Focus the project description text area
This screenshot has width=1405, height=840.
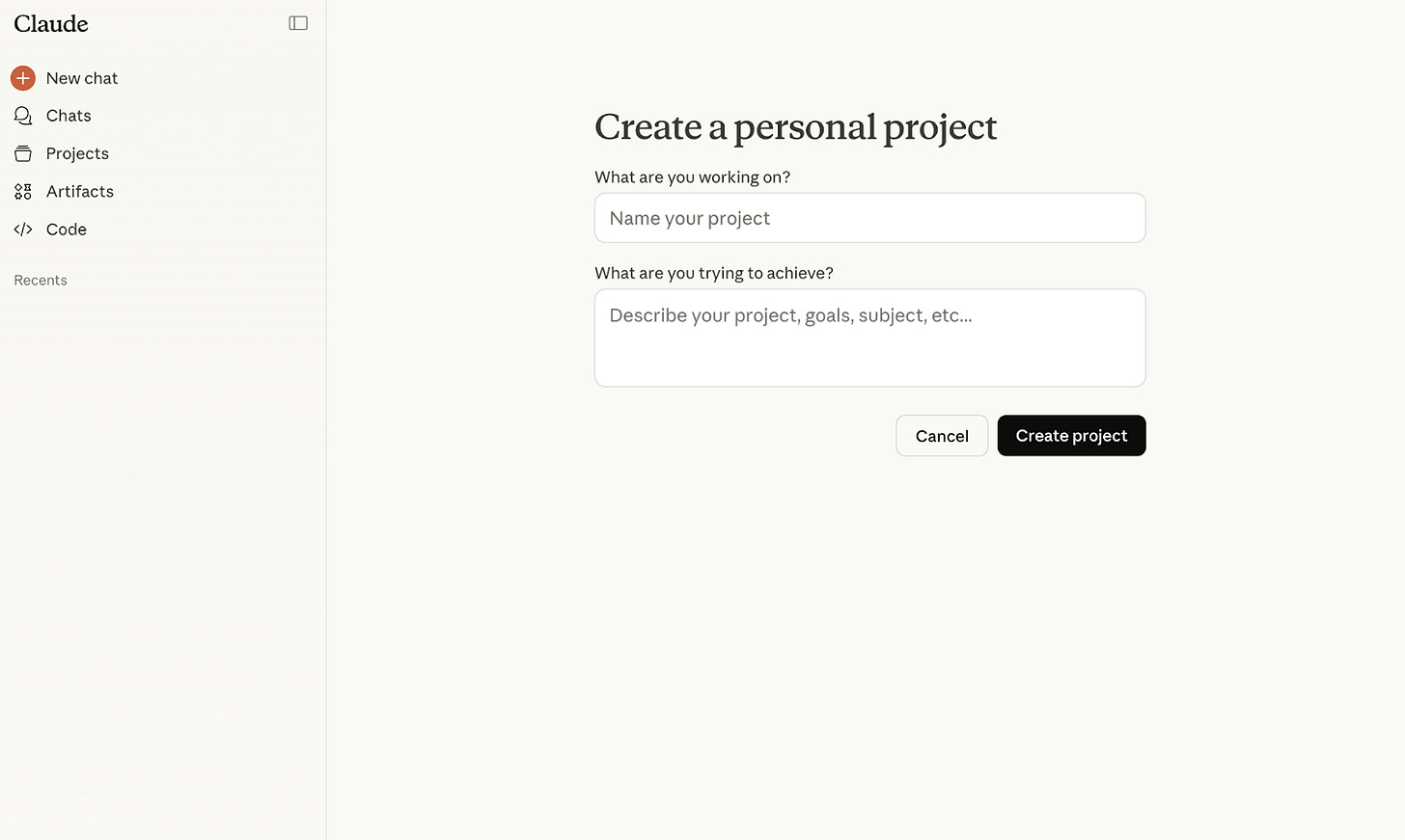pyautogui.click(x=869, y=338)
